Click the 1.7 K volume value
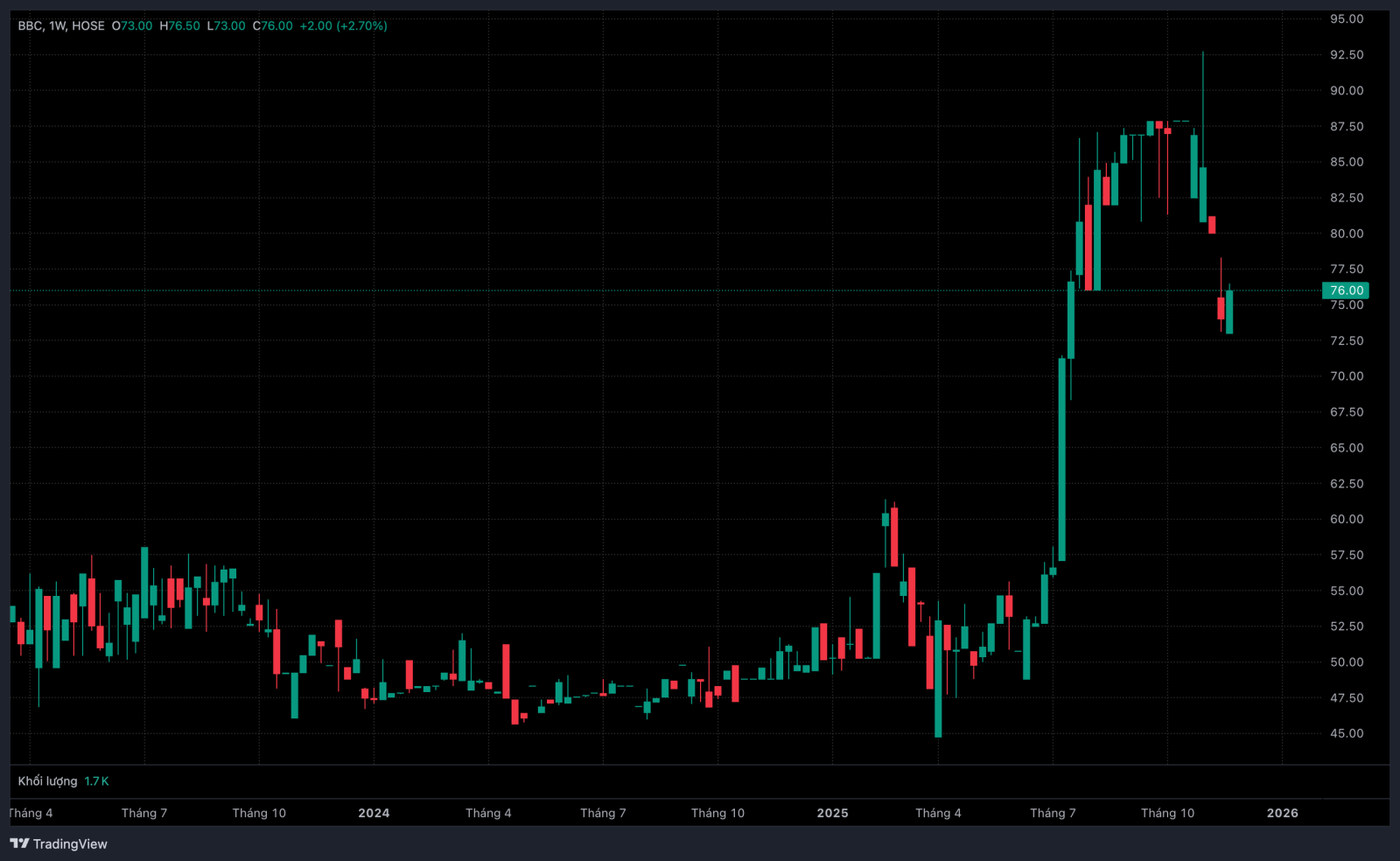This screenshot has height=861, width=1400. [x=96, y=781]
